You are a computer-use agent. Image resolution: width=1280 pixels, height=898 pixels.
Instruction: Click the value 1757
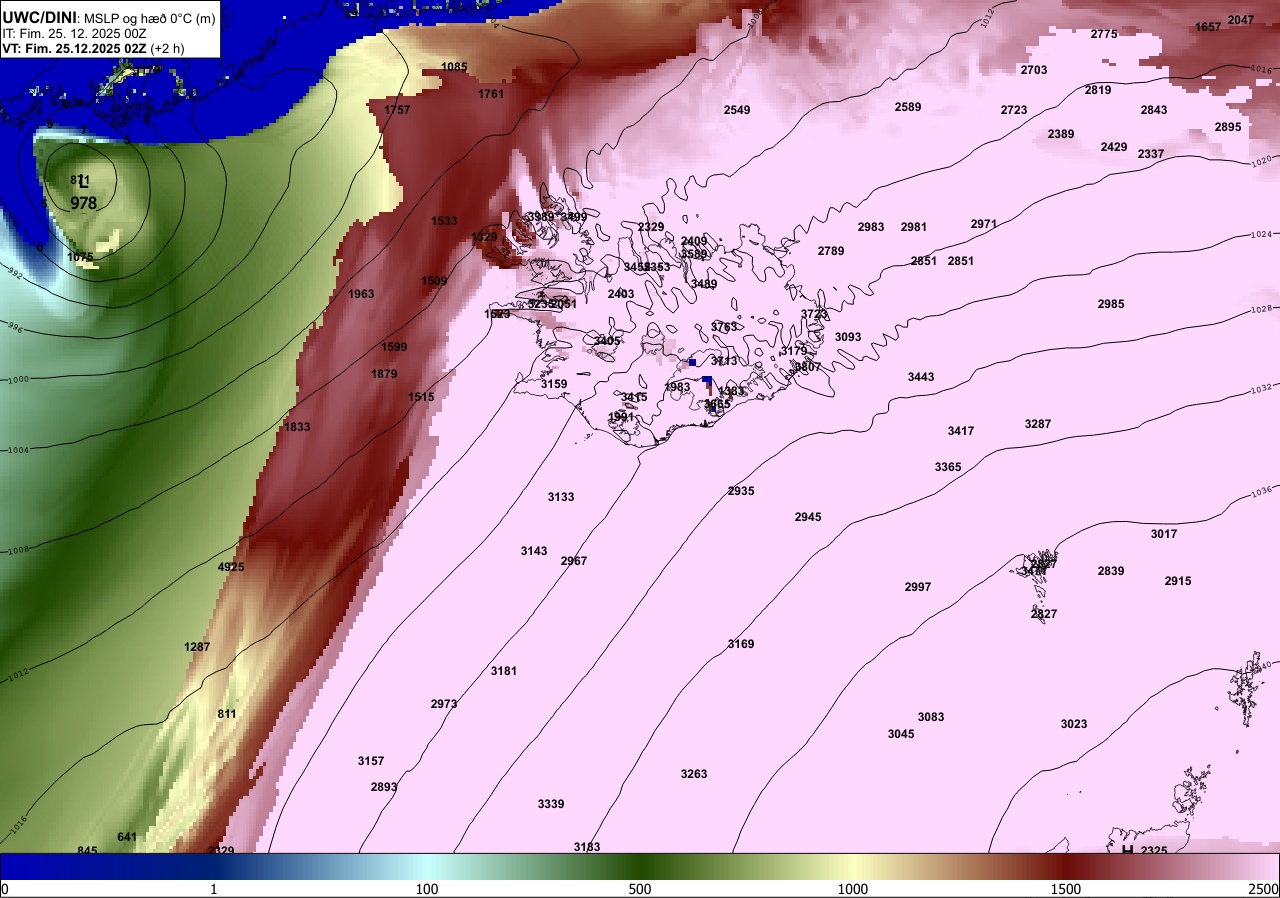click(397, 110)
